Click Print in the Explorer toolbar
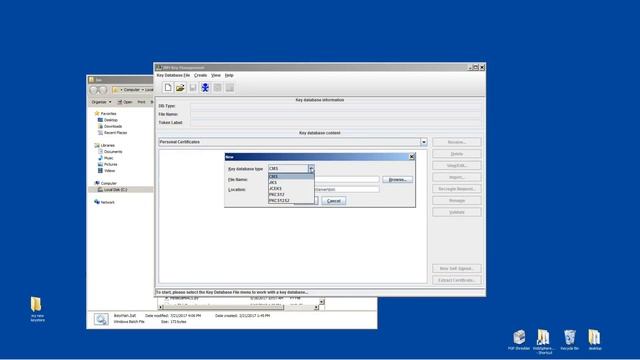The width and height of the screenshot is (640, 360). click(141, 102)
